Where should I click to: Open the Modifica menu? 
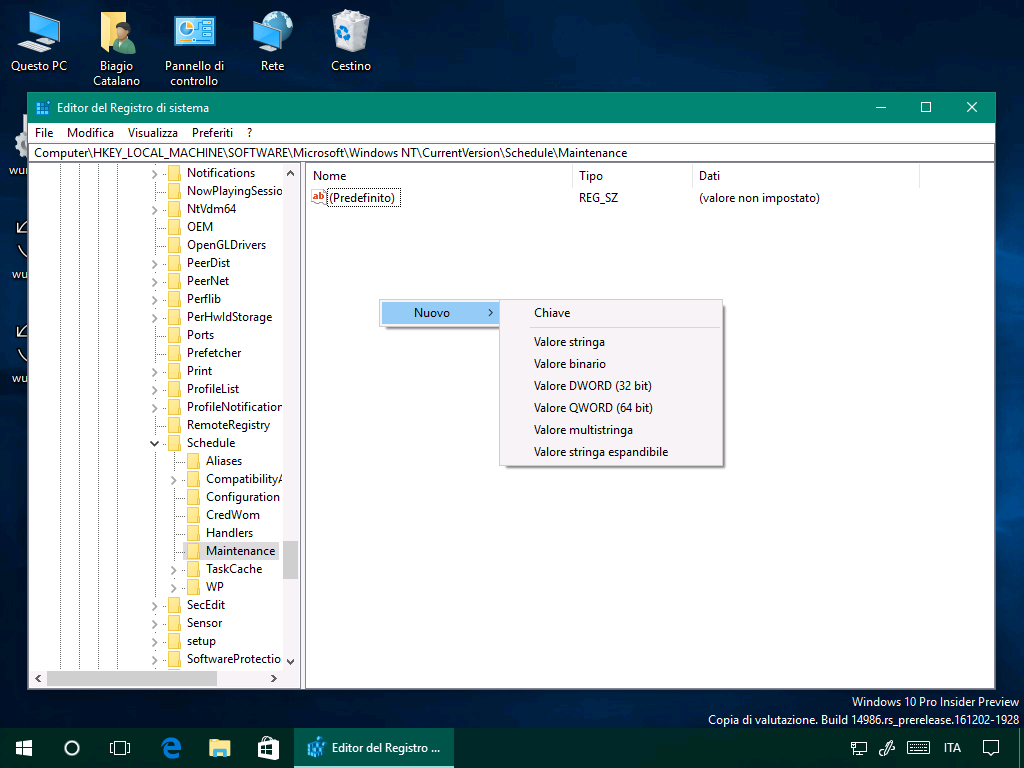[x=90, y=133]
